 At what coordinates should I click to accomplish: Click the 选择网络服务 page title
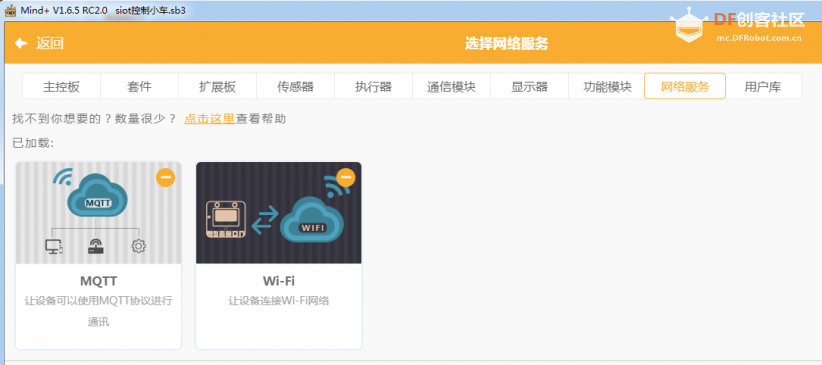click(506, 44)
